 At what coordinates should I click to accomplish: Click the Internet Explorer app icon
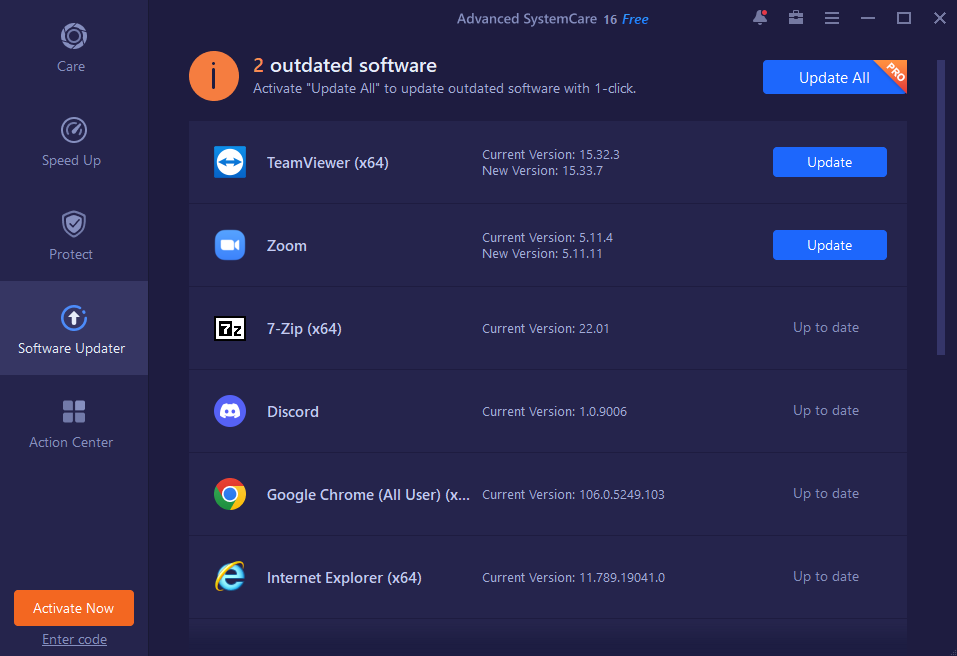[x=230, y=577]
